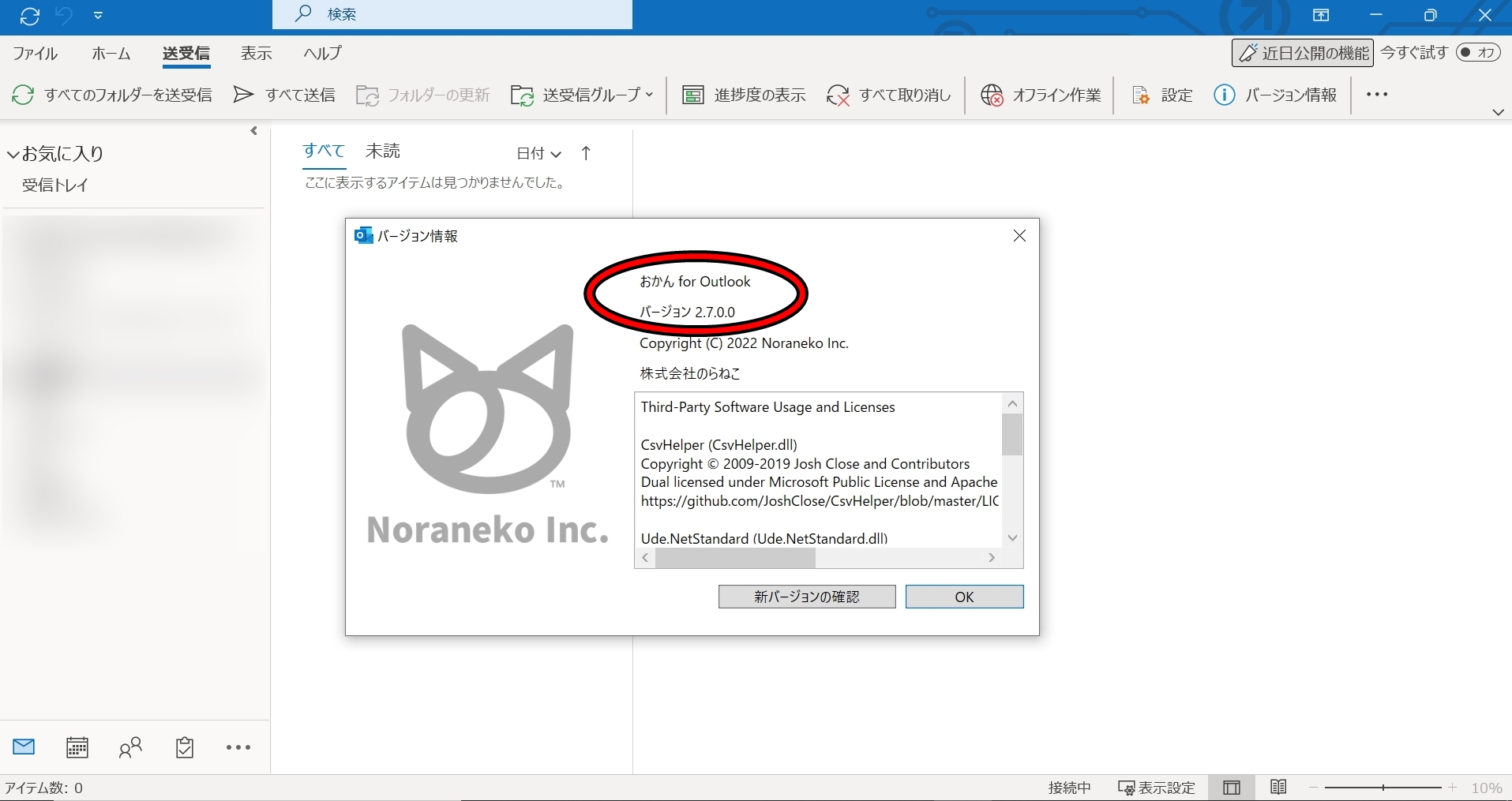Collapse the お気に入り section
The height and width of the screenshot is (801, 1512).
tap(13, 155)
